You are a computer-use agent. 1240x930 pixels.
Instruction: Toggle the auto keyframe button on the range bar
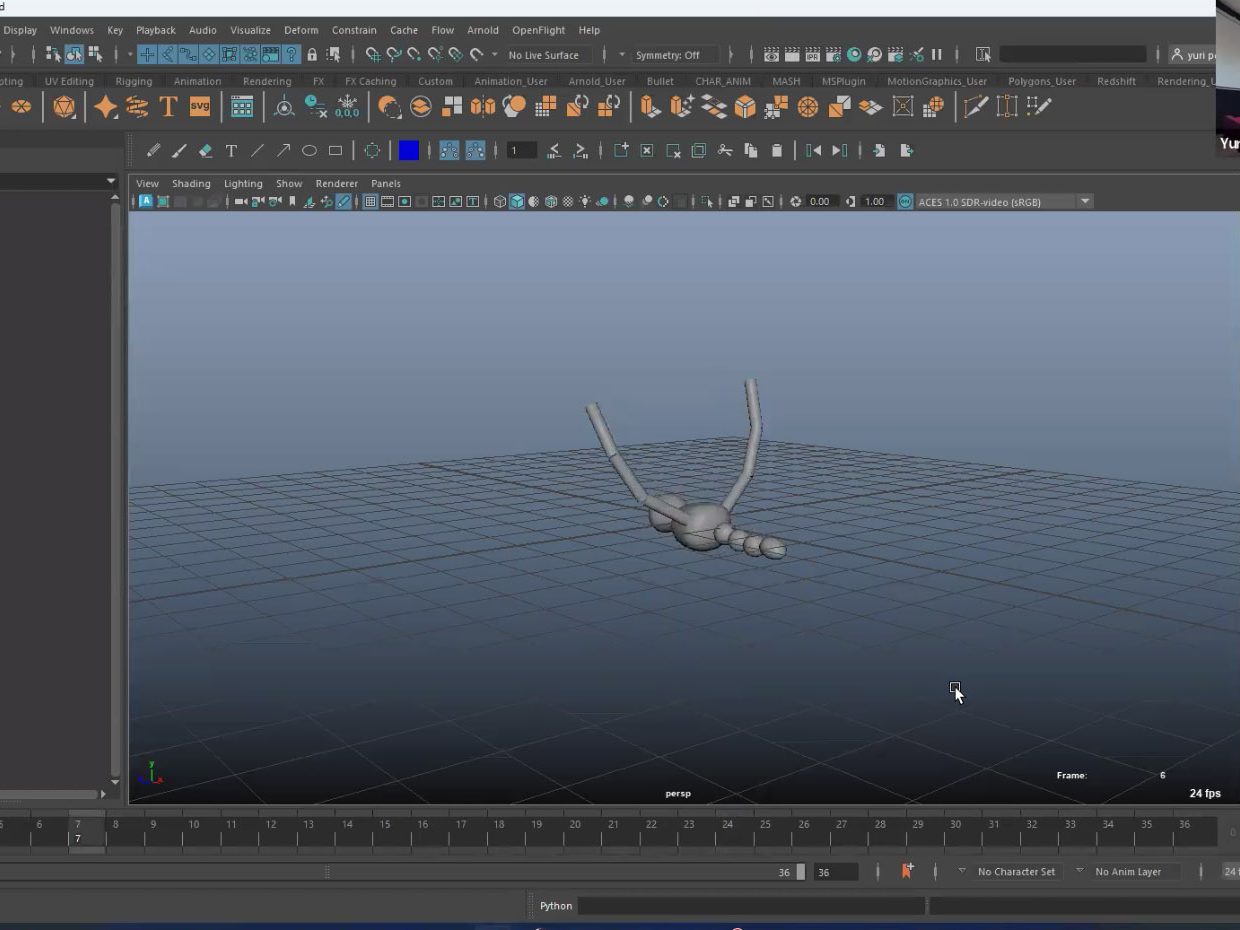(907, 871)
